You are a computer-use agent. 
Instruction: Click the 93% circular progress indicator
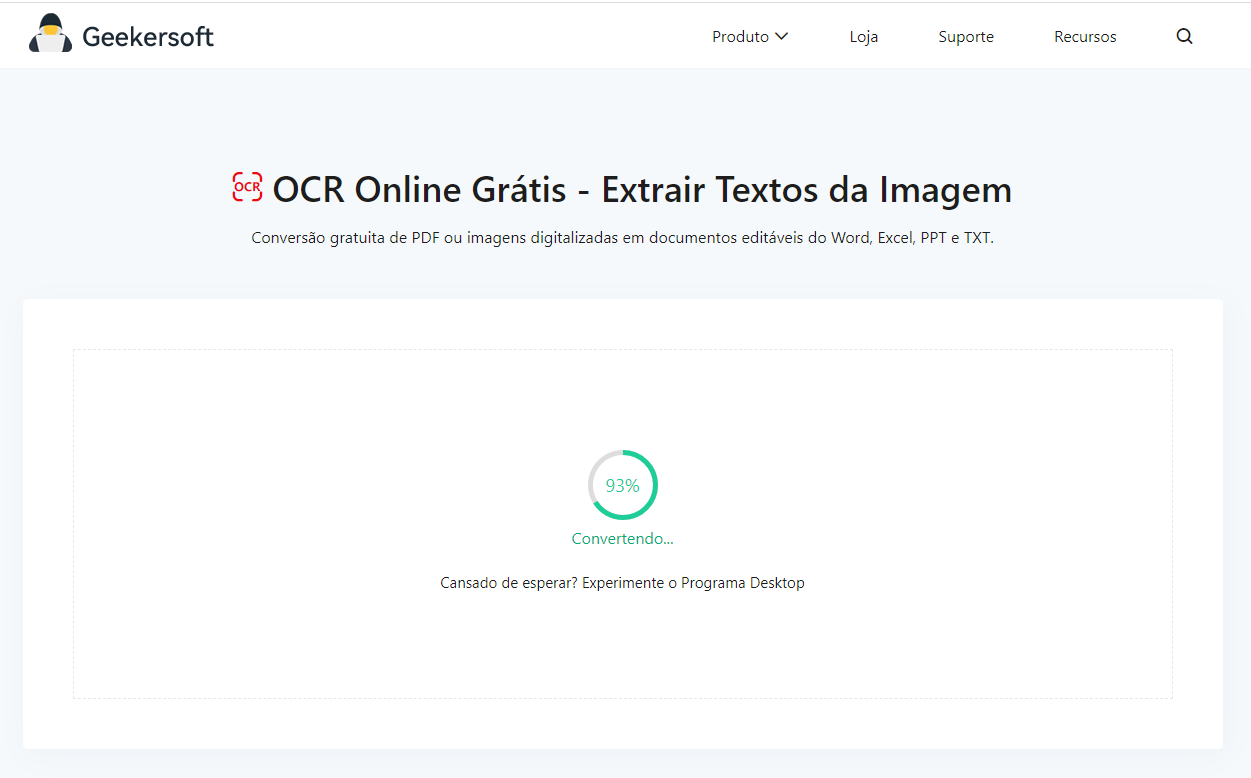point(622,485)
